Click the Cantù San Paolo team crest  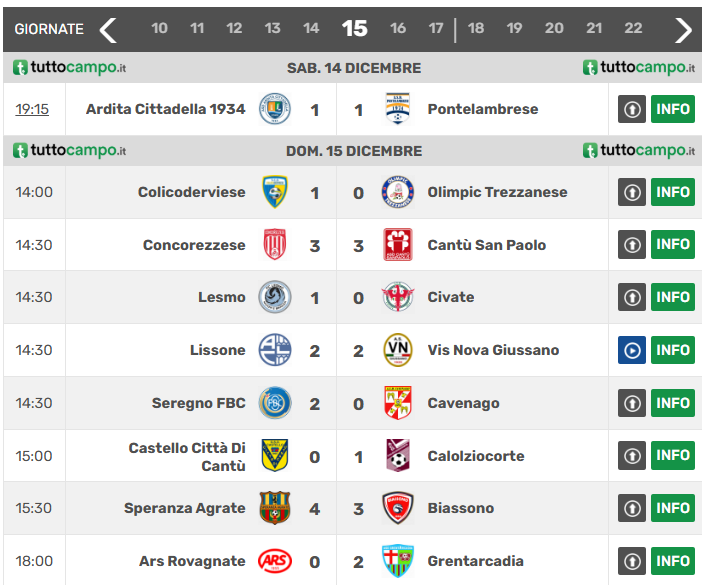click(x=397, y=245)
